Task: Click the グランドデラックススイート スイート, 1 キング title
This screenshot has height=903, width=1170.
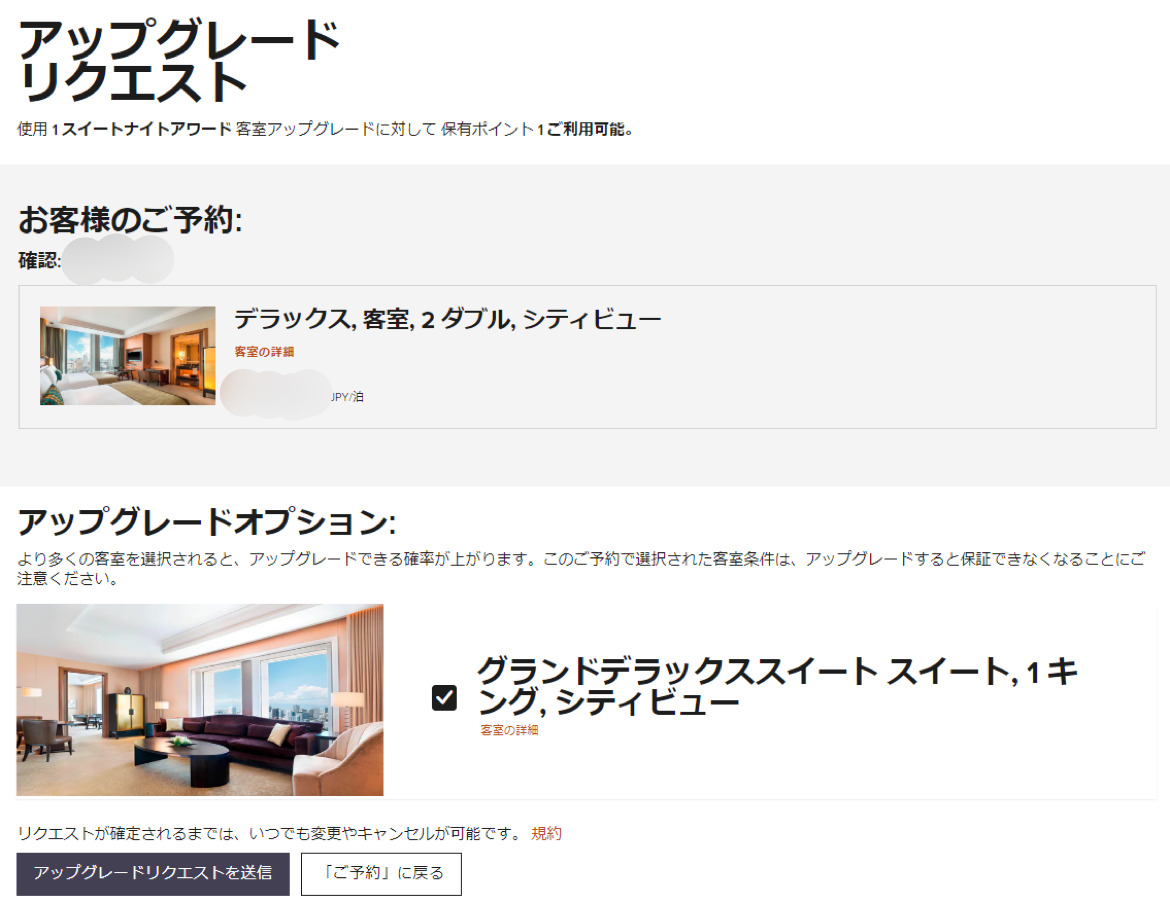Action: click(x=776, y=686)
